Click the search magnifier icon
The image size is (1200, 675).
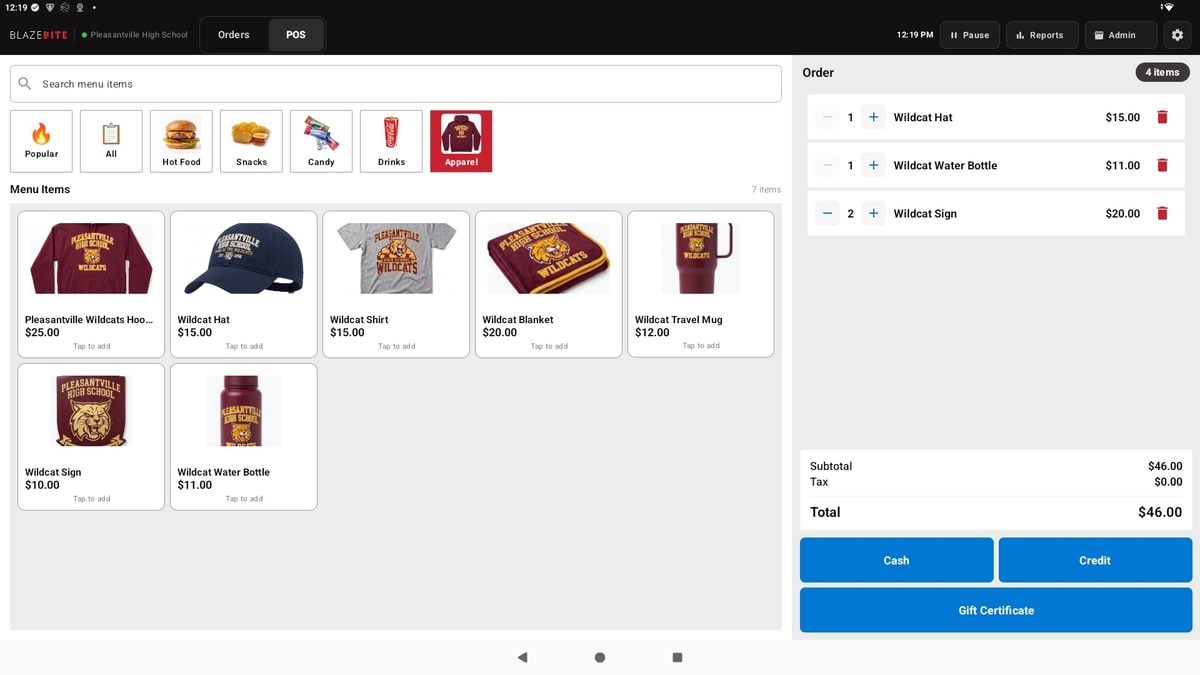(25, 84)
